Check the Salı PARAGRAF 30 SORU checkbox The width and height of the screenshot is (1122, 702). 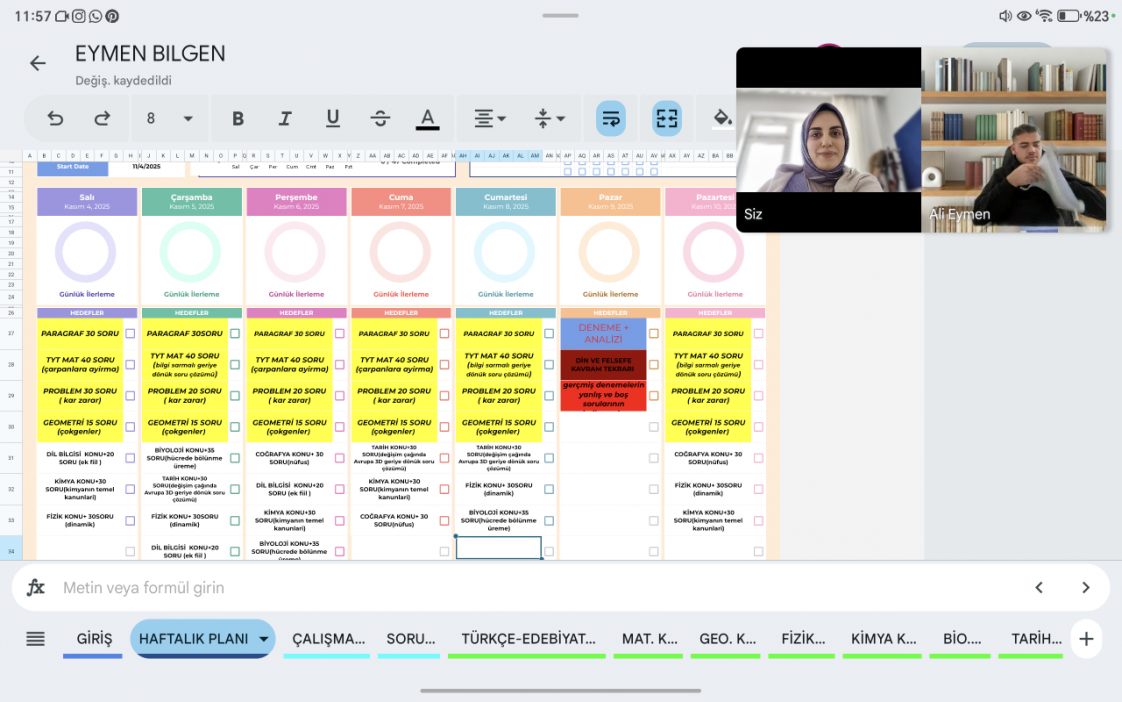point(130,333)
